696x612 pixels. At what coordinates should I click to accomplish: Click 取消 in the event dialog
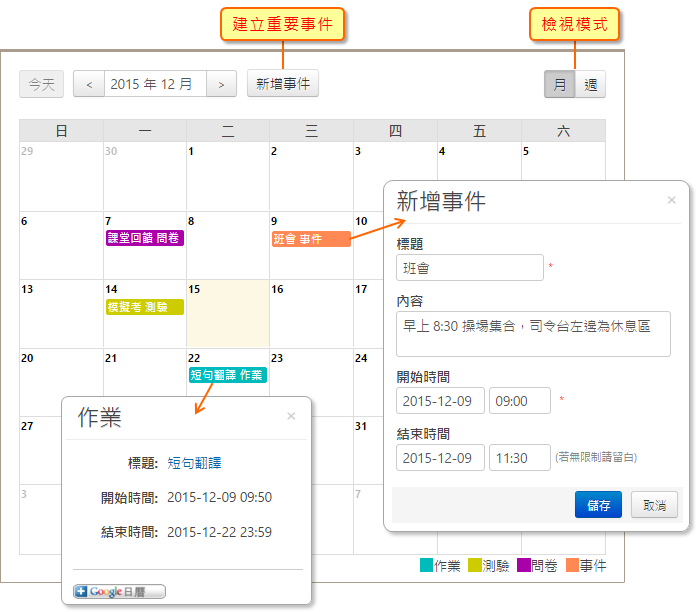coord(654,505)
